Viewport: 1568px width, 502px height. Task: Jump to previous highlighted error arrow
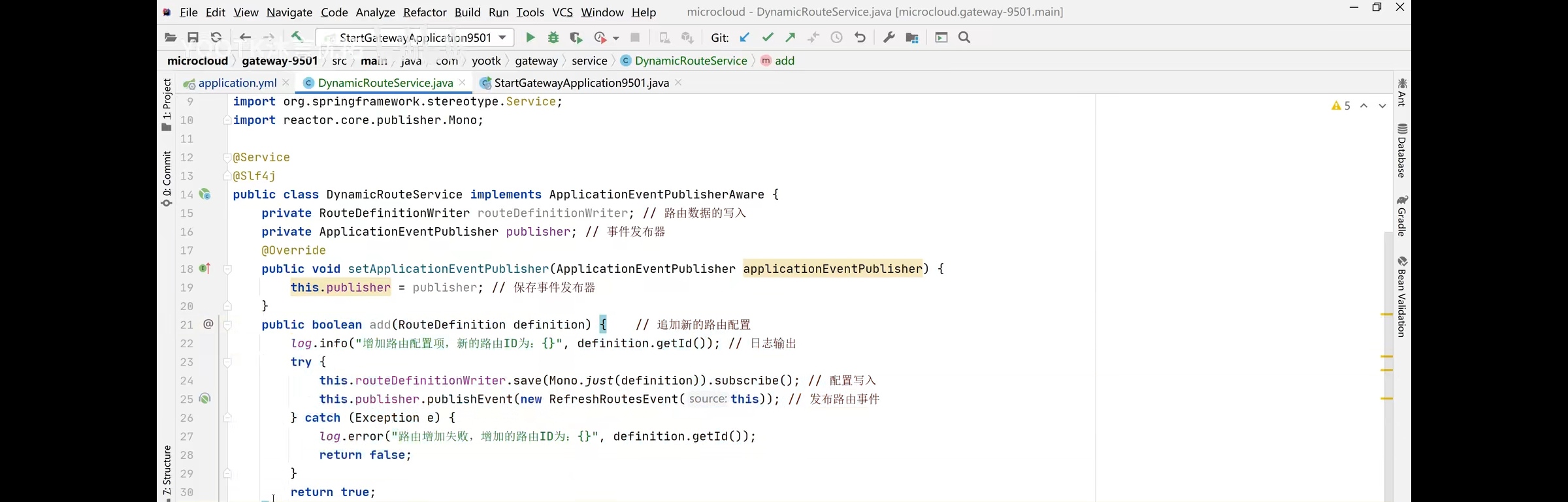1364,106
